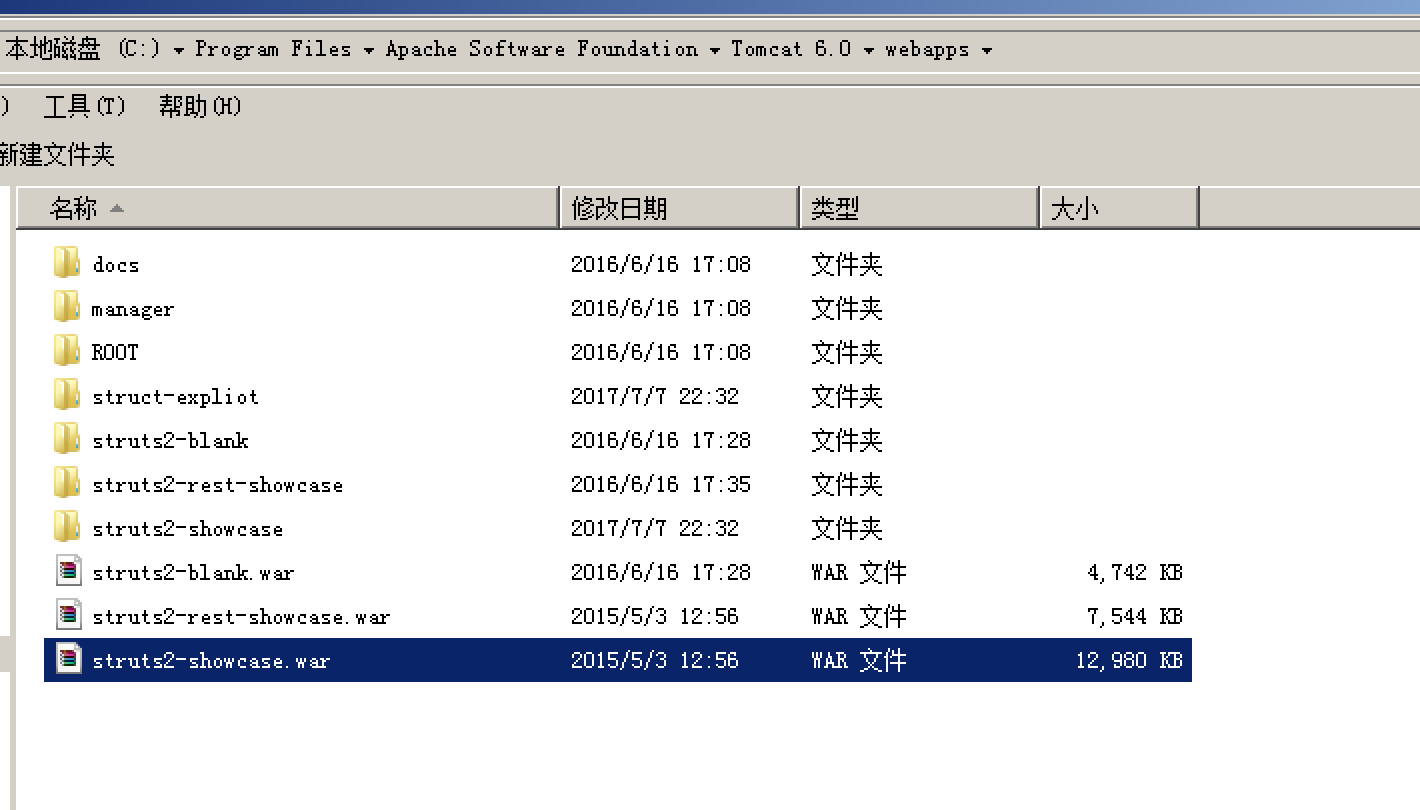Select the manager folder name

click(x=133, y=309)
